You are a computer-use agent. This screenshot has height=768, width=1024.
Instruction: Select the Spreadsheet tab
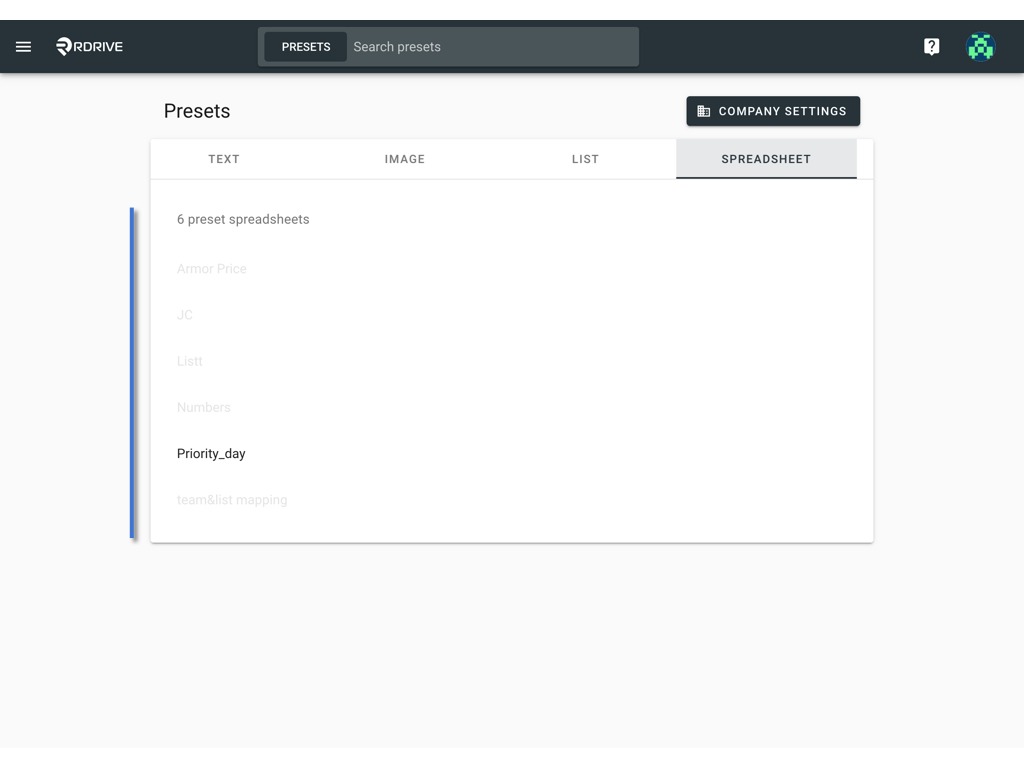[766, 159]
